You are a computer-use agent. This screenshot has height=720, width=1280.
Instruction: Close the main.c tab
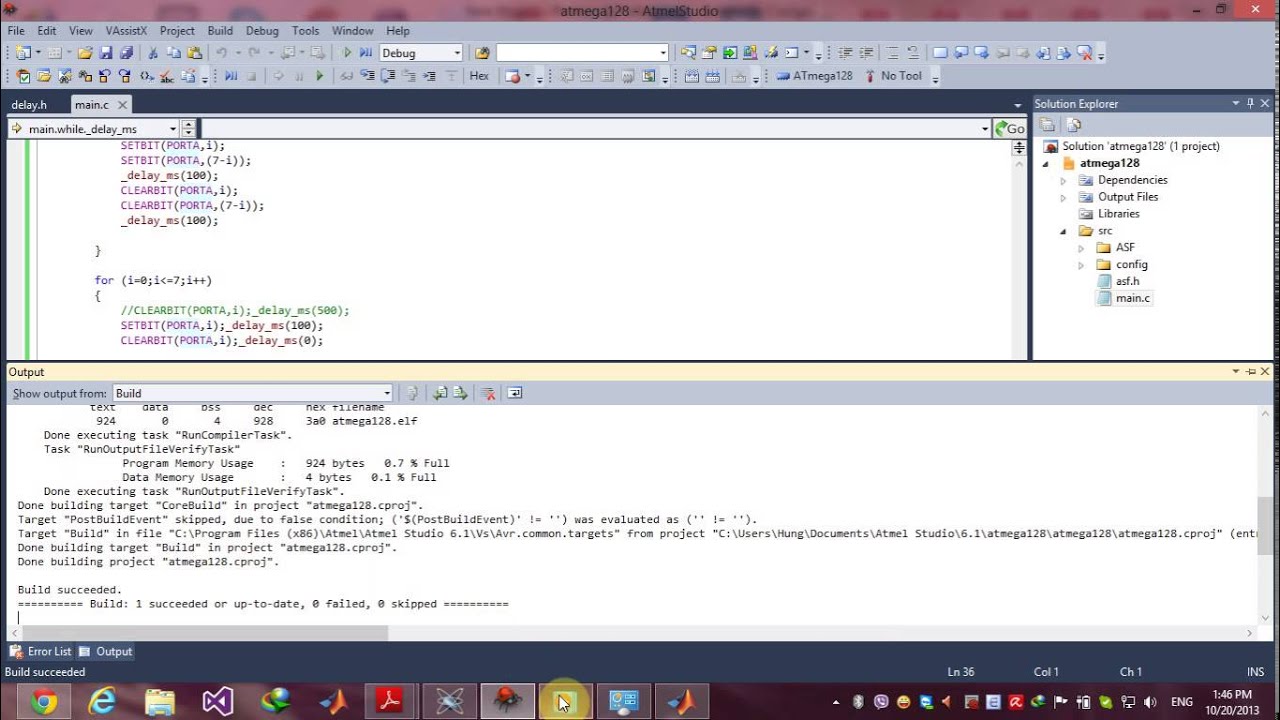[x=122, y=104]
